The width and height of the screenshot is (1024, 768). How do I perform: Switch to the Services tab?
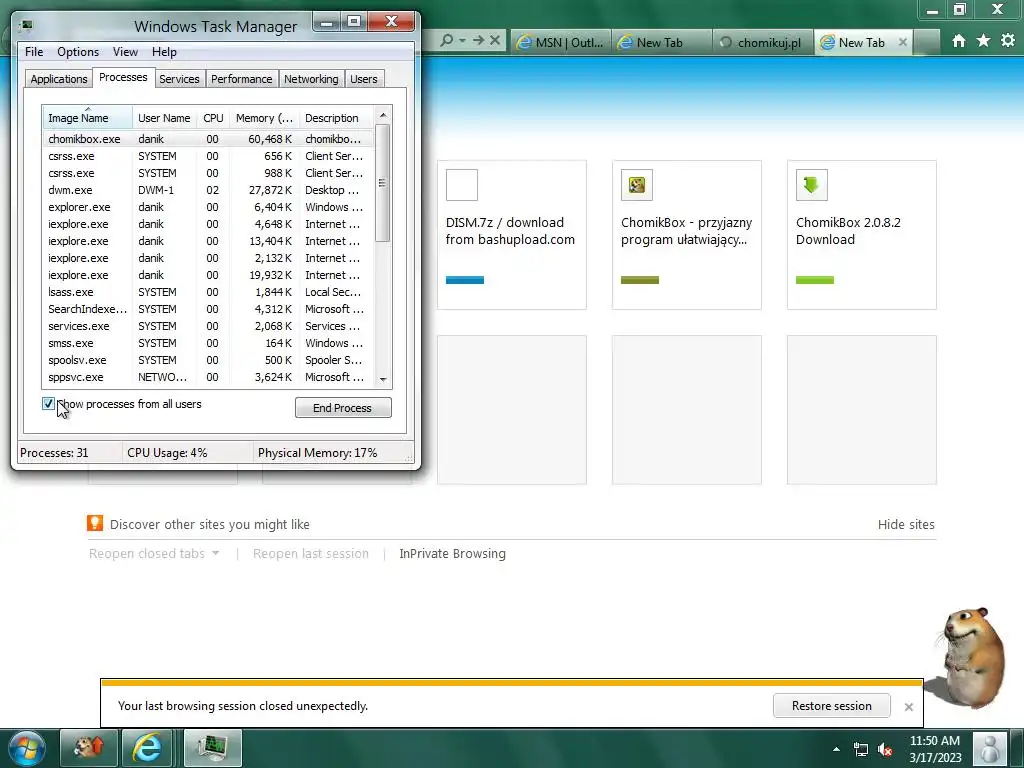point(179,79)
